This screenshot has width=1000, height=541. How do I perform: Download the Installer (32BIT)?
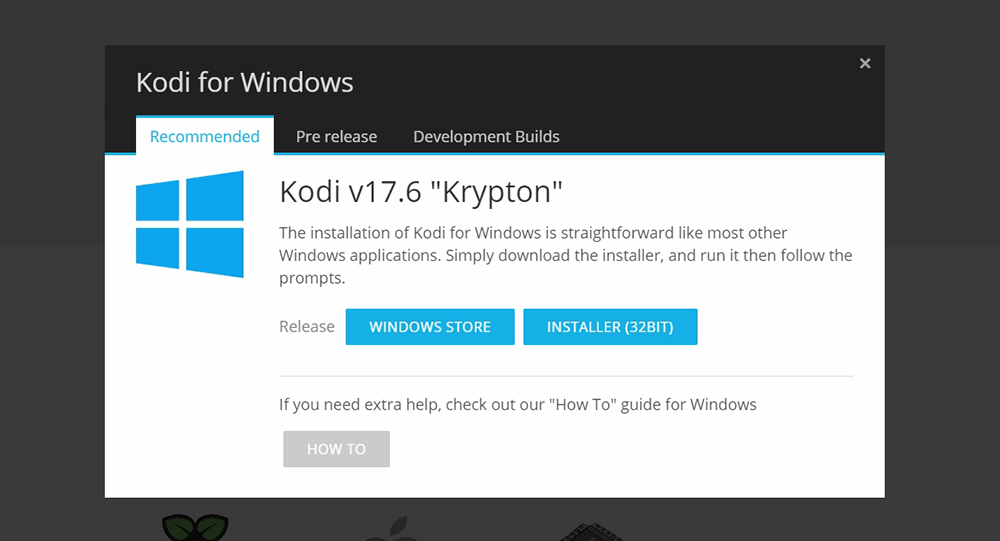[x=610, y=327]
